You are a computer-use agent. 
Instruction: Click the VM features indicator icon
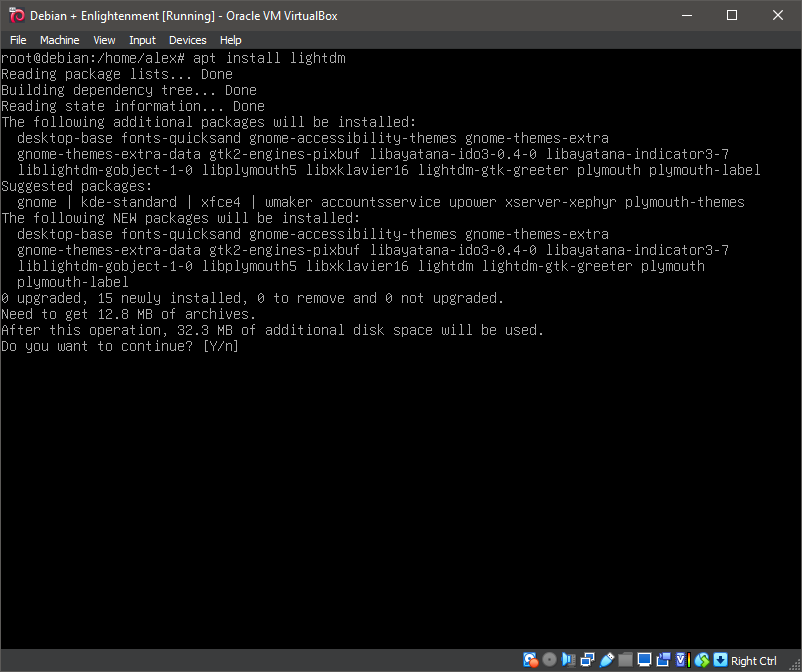(x=680, y=660)
